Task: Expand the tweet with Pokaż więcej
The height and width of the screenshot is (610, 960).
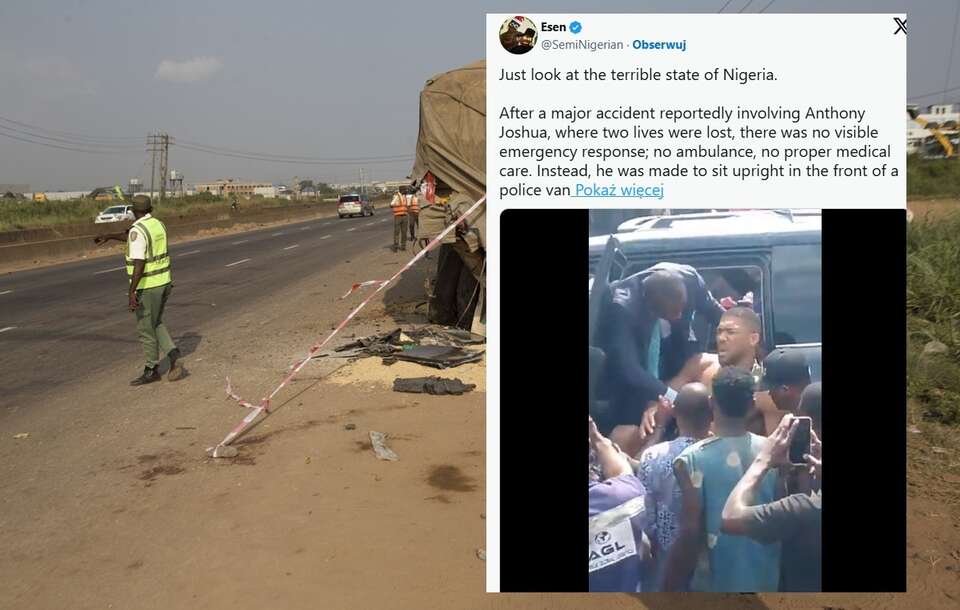Action: coord(619,190)
